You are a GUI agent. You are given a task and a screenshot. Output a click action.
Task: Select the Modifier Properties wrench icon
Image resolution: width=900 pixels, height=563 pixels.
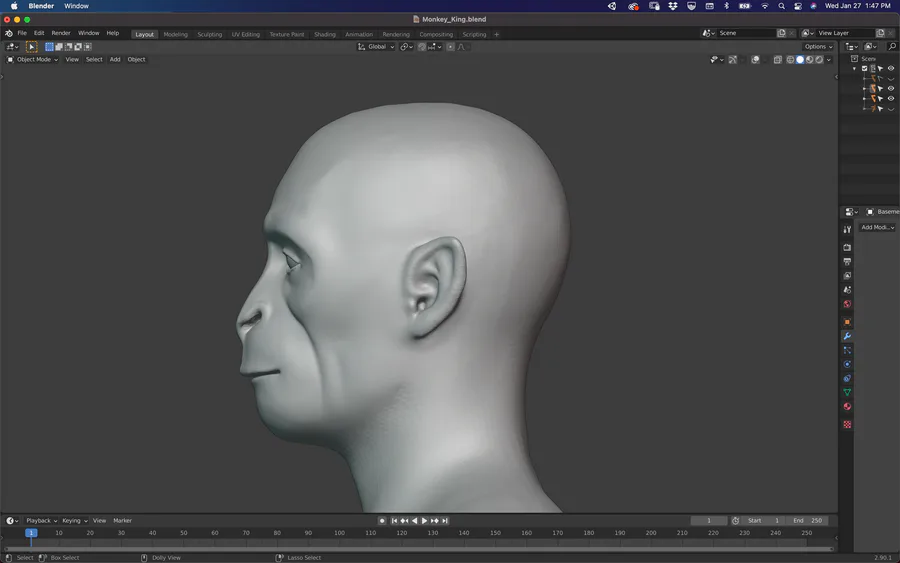tap(847, 336)
